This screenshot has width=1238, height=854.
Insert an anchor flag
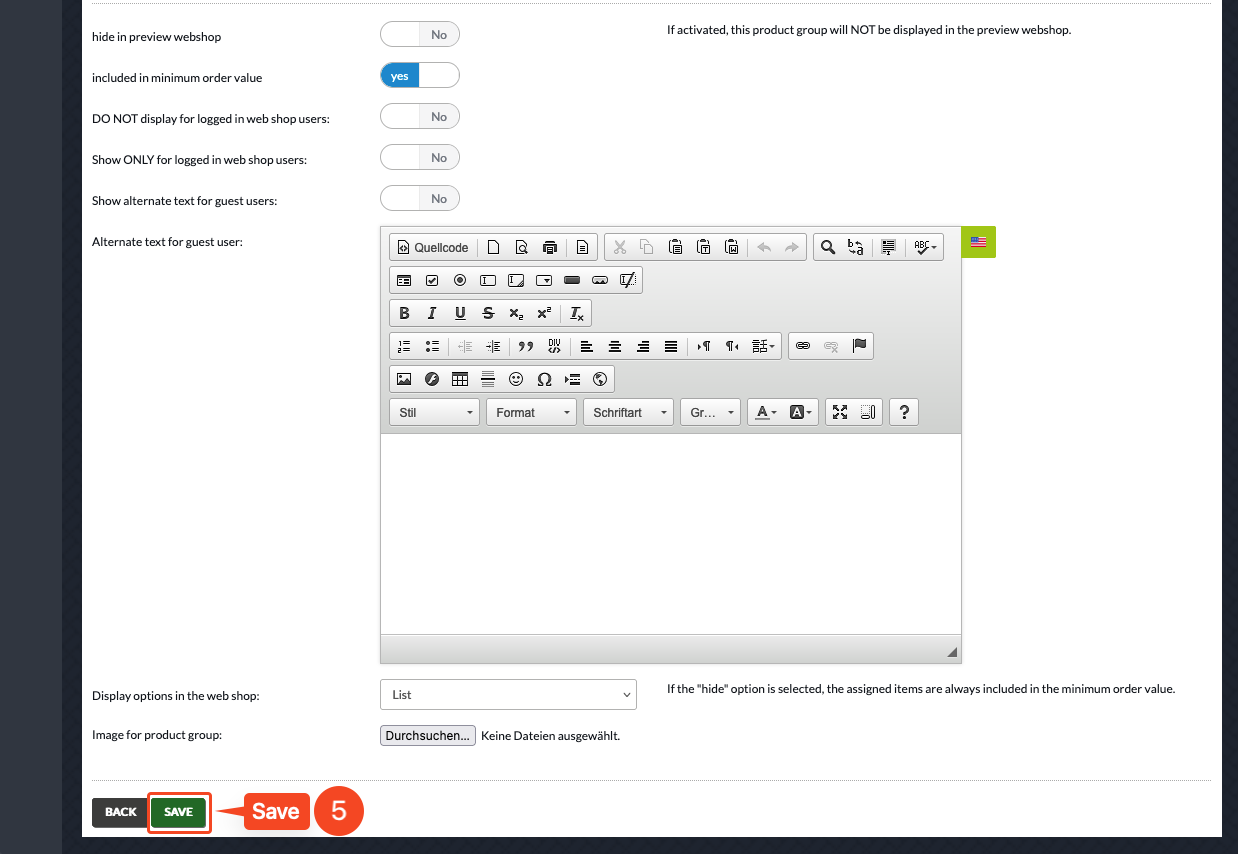(x=859, y=346)
